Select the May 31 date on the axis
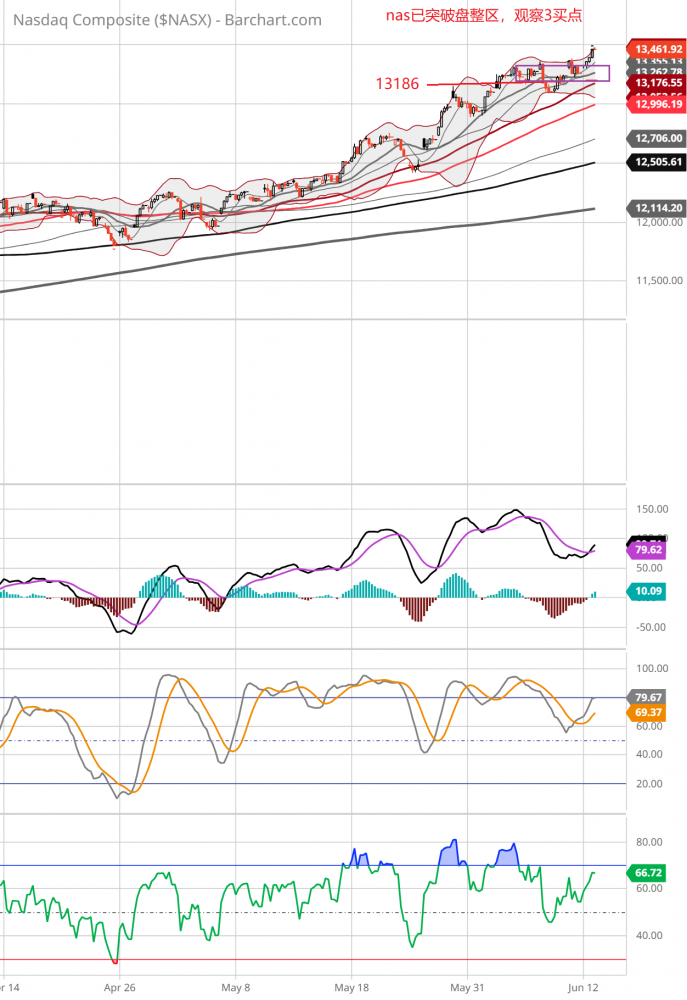 [x=467, y=986]
